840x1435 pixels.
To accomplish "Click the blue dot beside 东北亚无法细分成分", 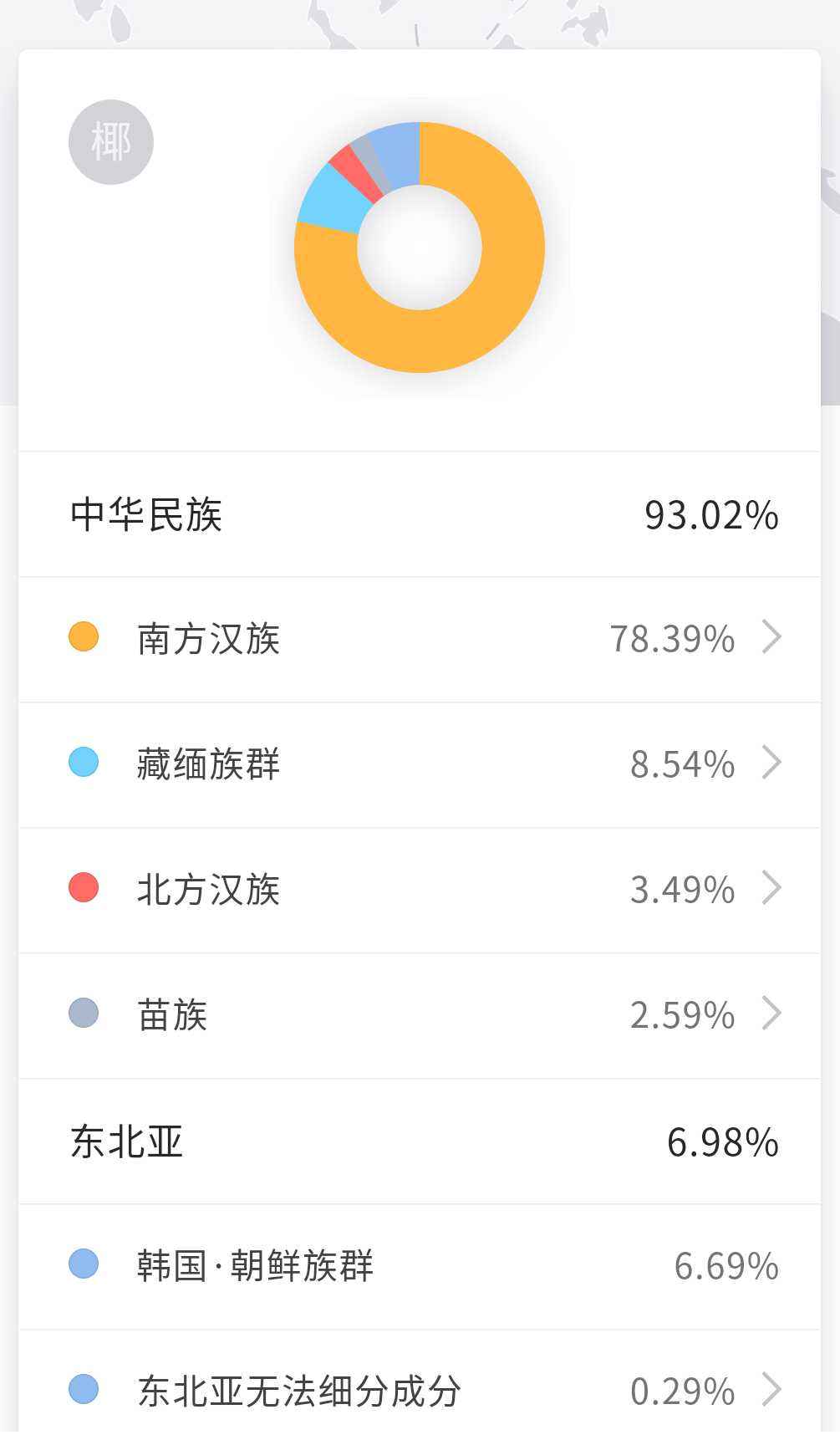I will [84, 1389].
